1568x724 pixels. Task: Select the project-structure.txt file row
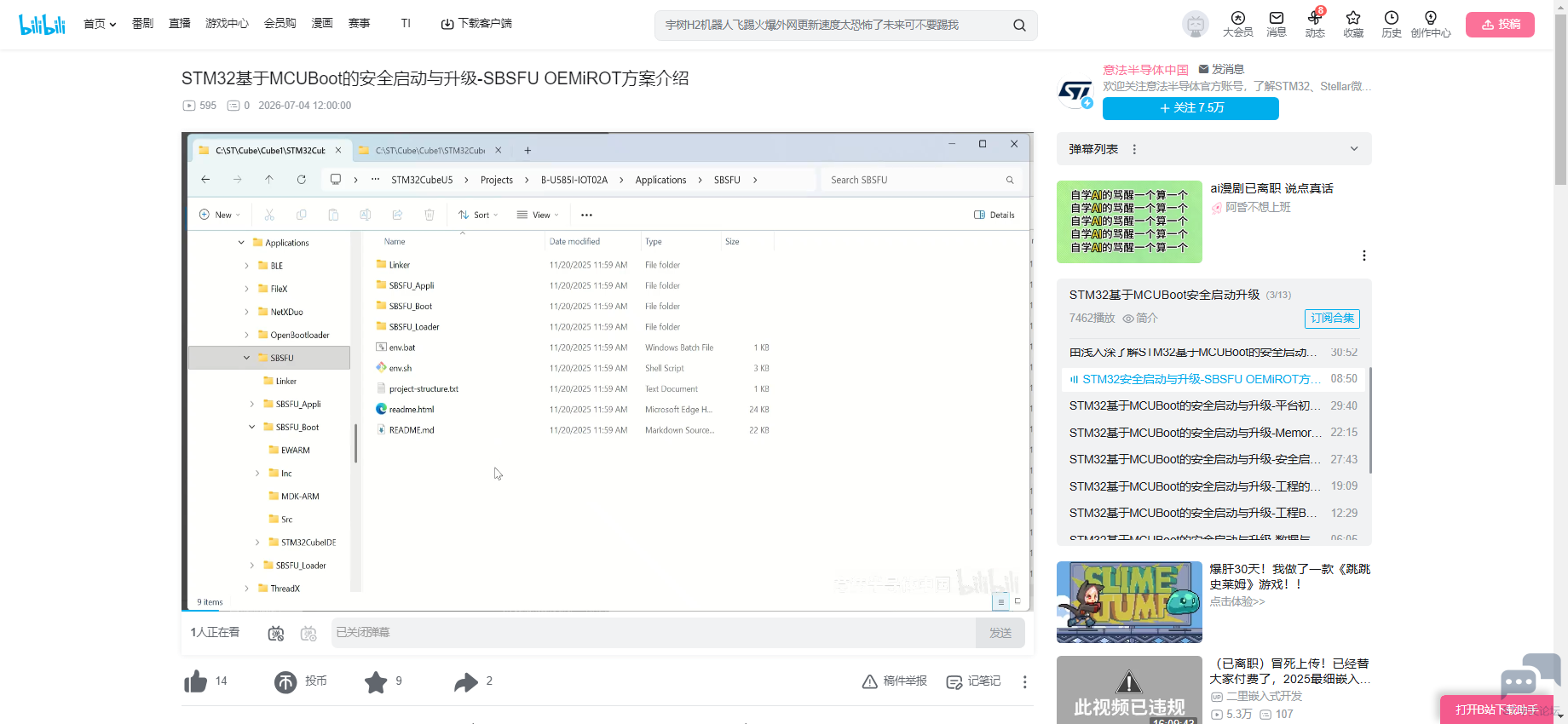[x=573, y=389]
